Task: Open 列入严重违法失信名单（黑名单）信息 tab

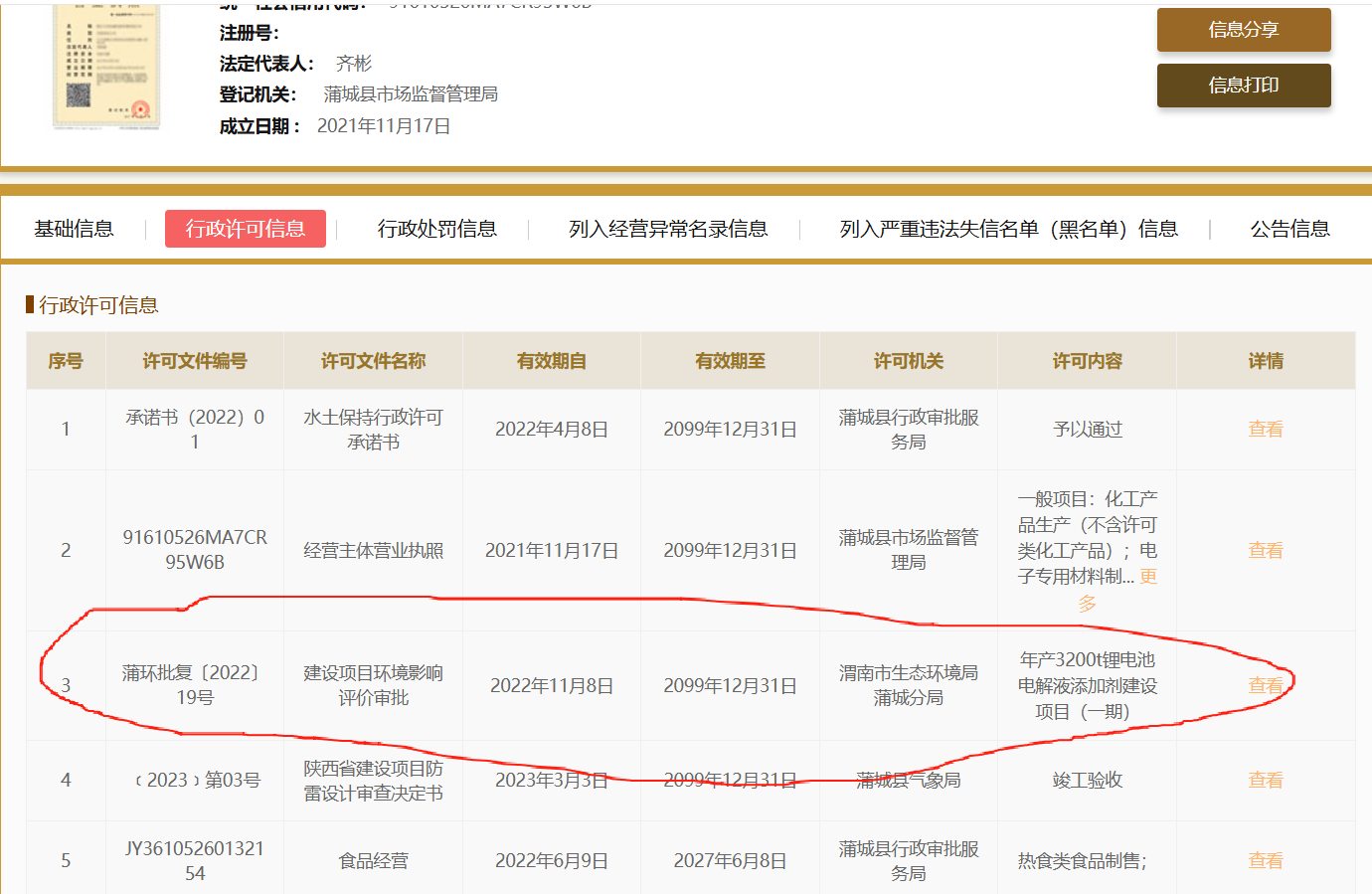Action: [x=1009, y=229]
